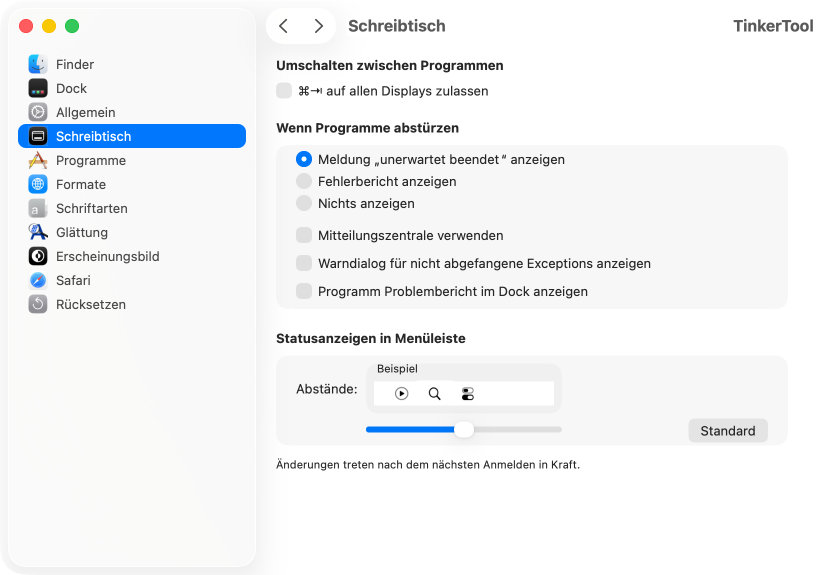Go back with the left chevron
Screen dimensions: 824x575
284,26
